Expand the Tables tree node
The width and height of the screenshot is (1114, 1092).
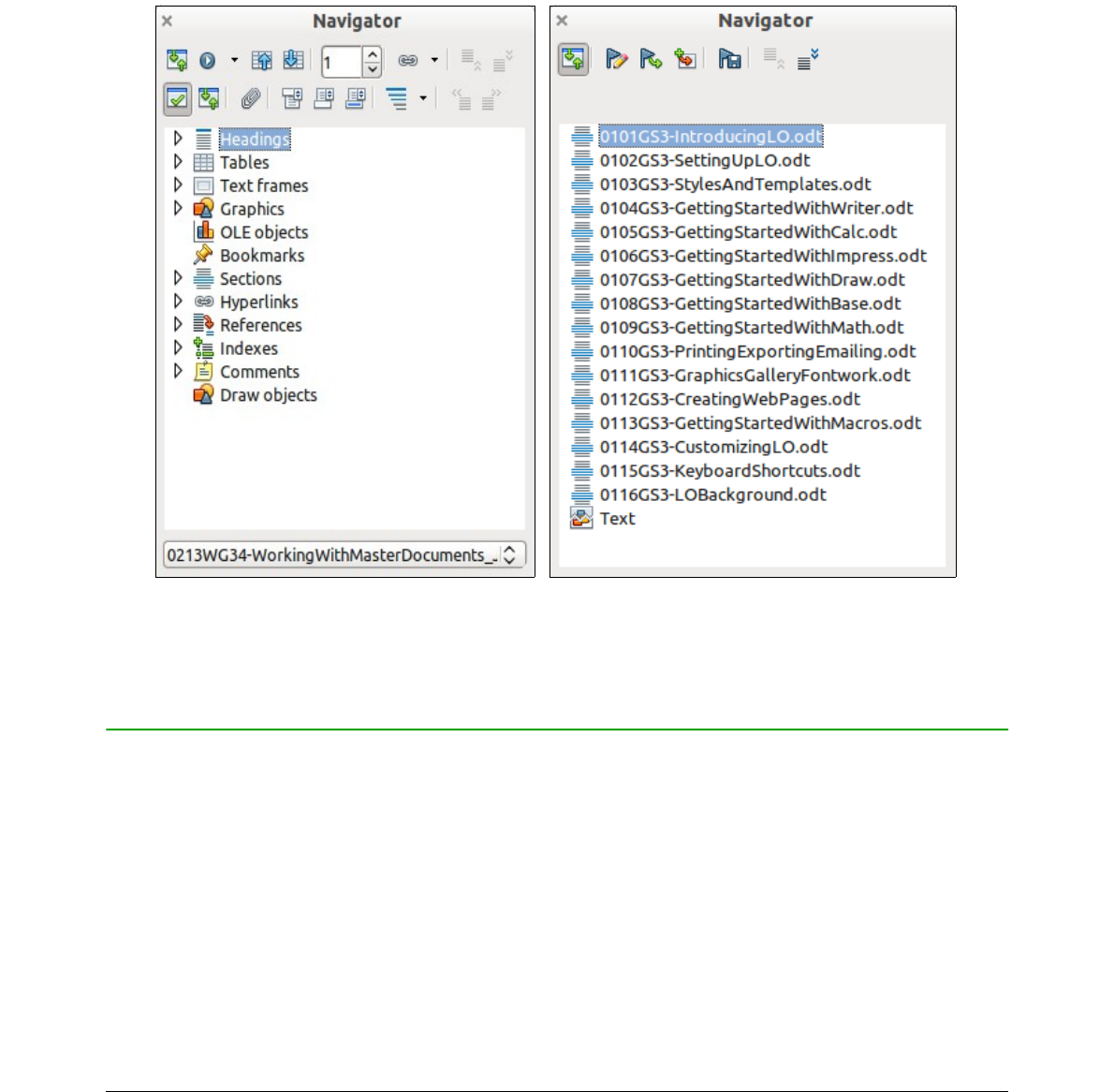[178, 161]
